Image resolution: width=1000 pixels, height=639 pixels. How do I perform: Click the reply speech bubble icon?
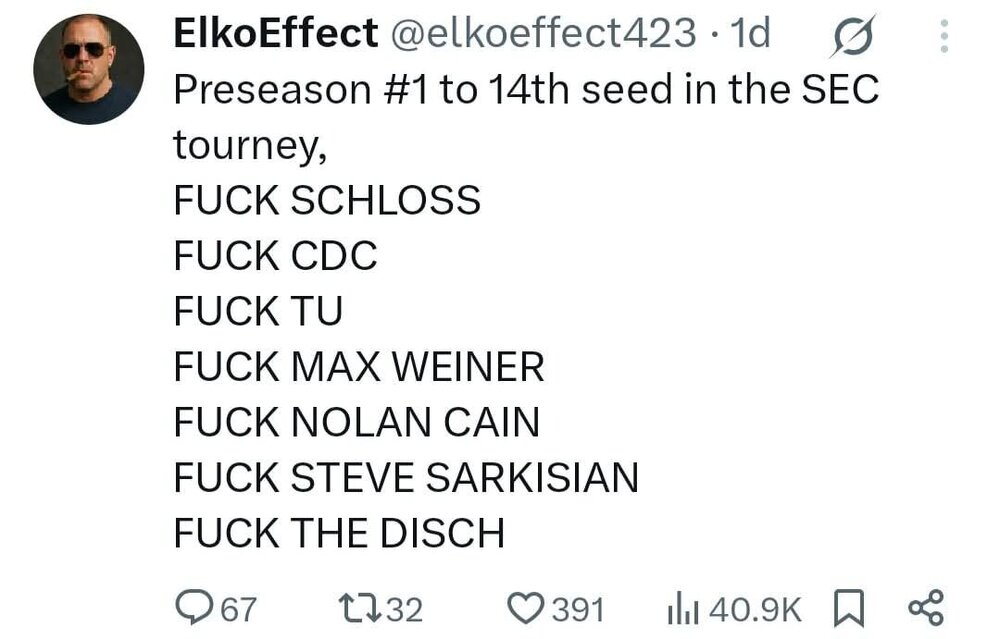point(191,607)
